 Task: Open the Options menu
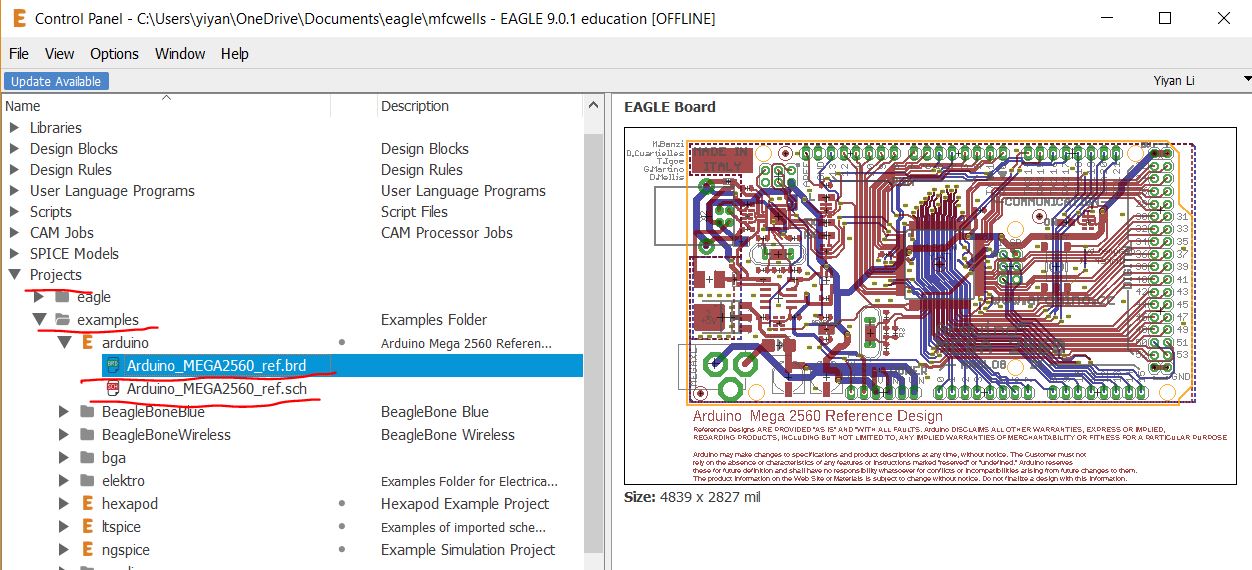pos(114,54)
